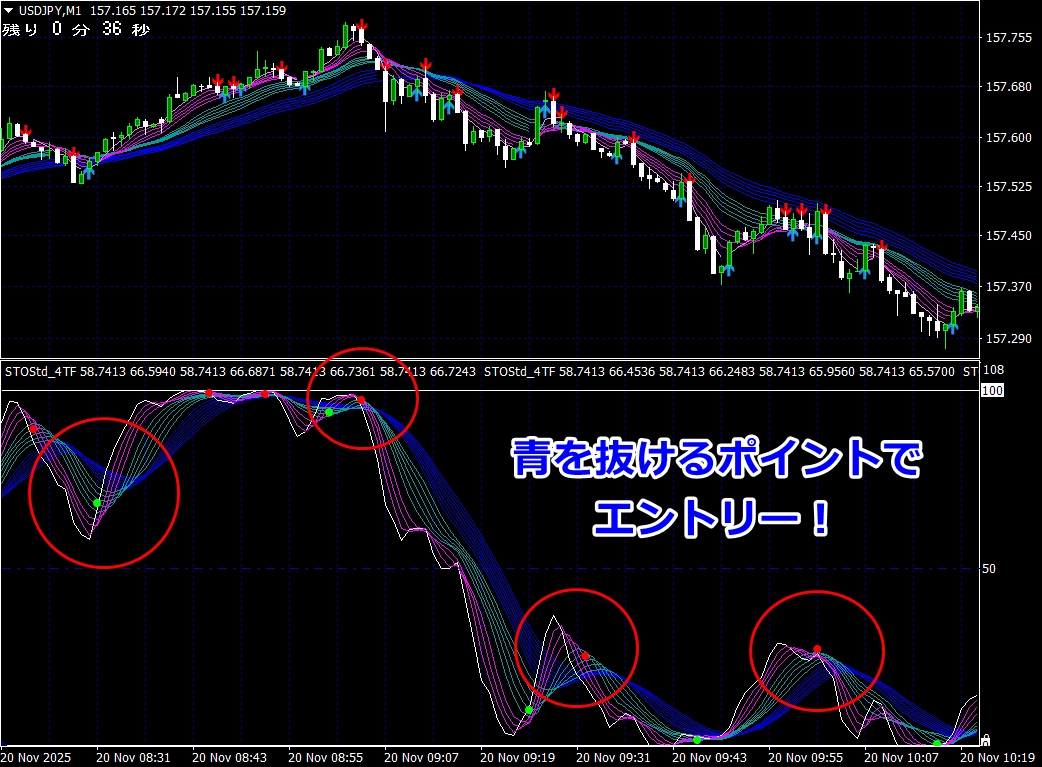Viewport: 1042px width, 767px height.
Task: Click the 20 Nov 09:19 time label
Action: [x=518, y=758]
